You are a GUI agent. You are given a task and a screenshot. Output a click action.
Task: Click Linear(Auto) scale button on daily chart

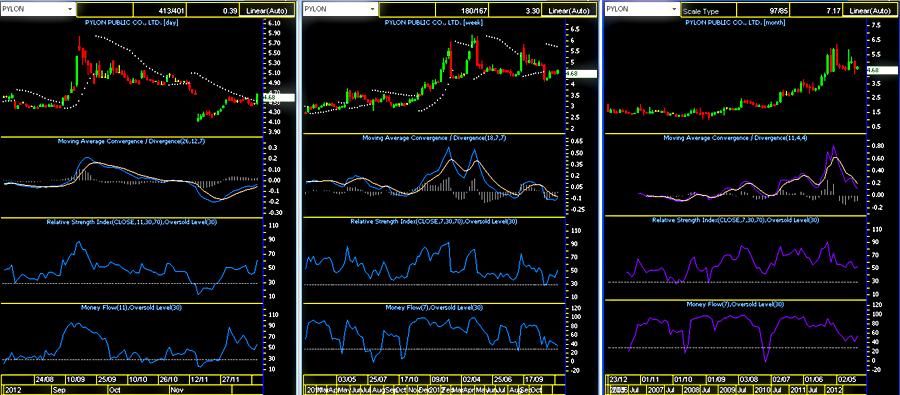click(x=267, y=10)
